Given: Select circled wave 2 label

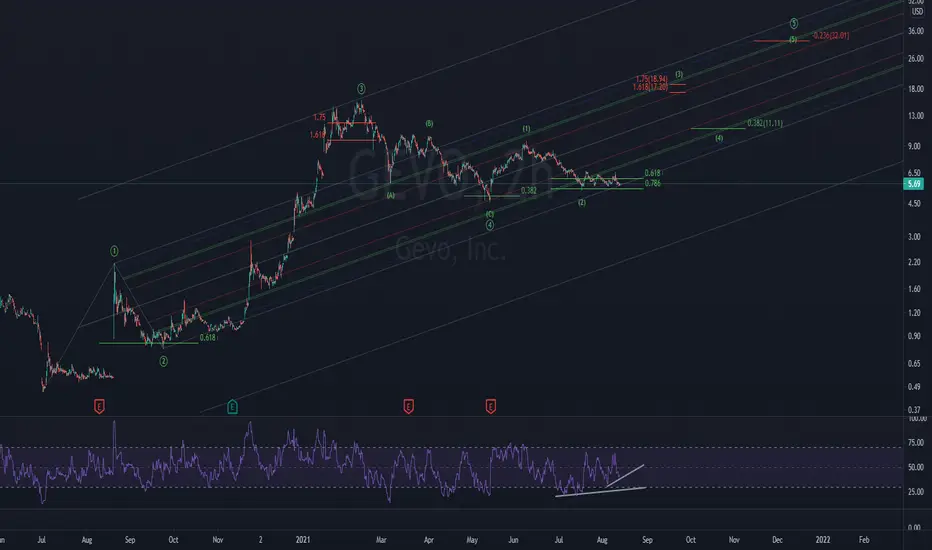Looking at the screenshot, I should [163, 361].
